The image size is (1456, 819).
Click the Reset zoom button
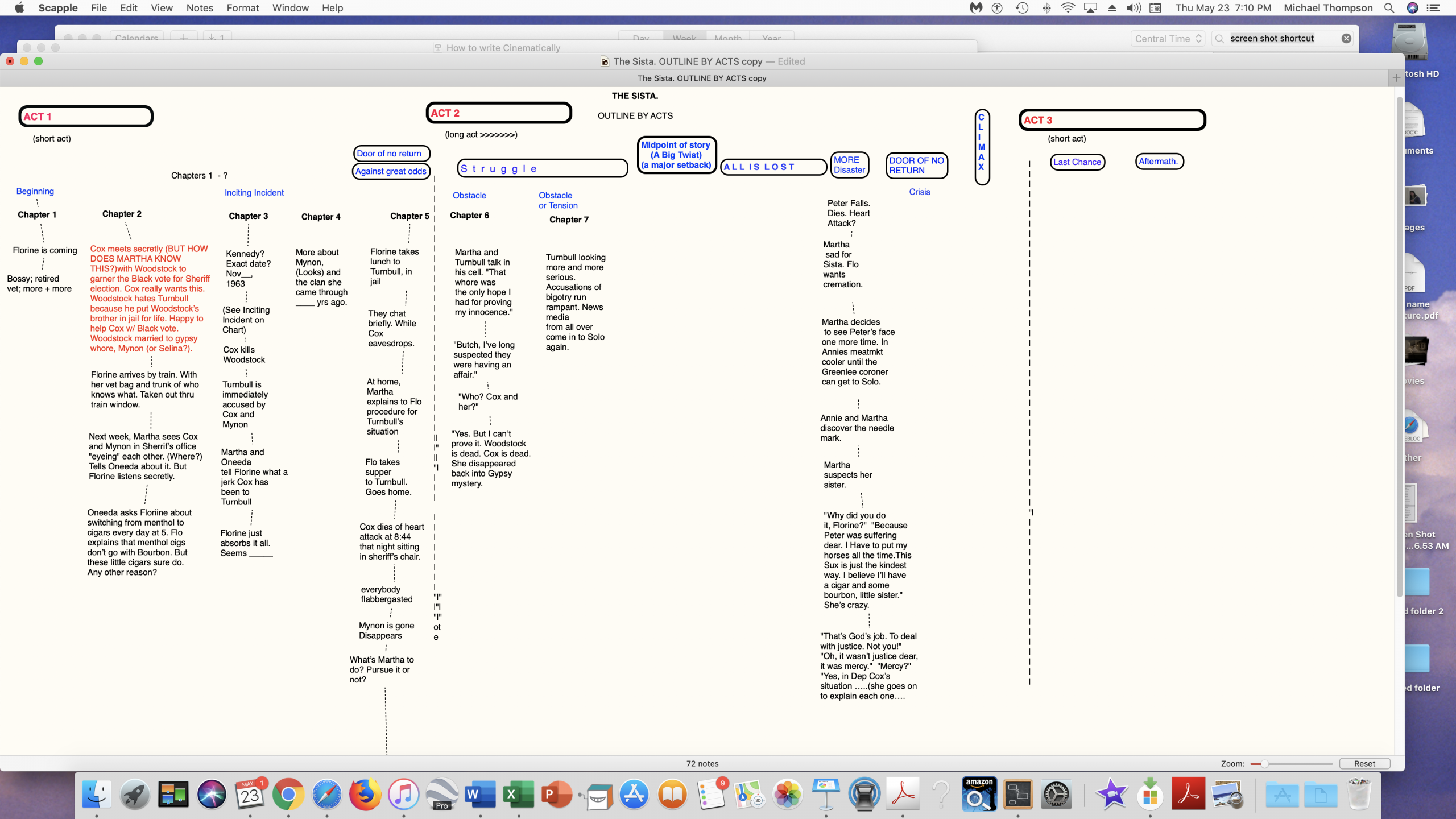[1364, 763]
